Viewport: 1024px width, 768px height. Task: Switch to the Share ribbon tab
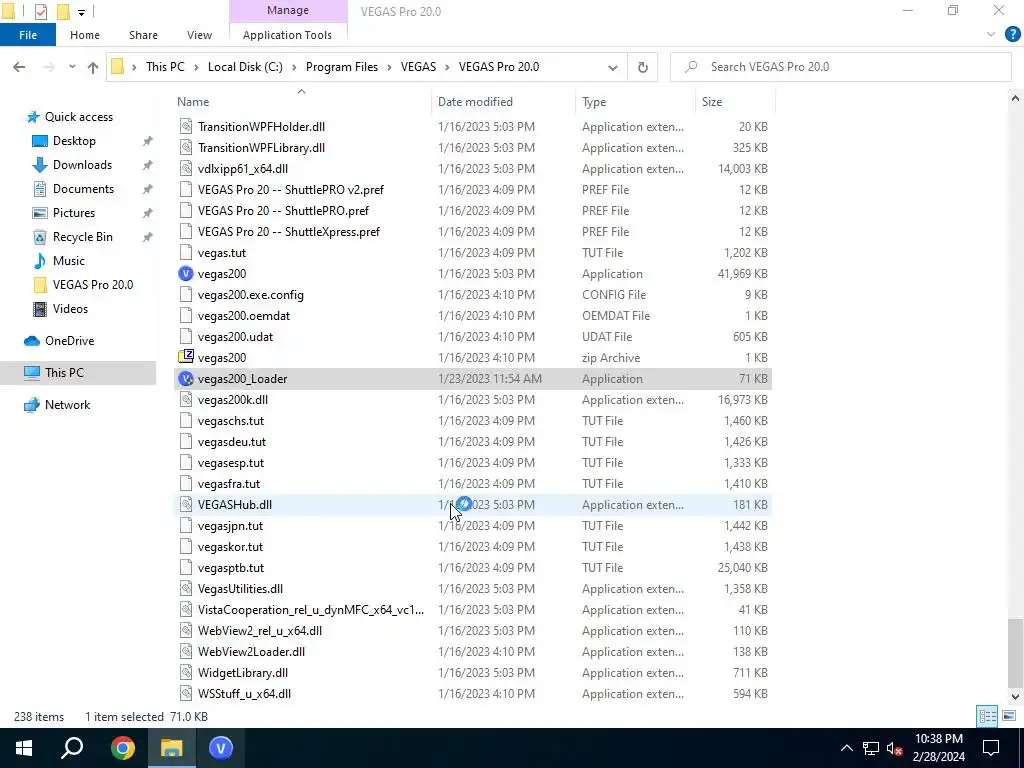(x=143, y=35)
